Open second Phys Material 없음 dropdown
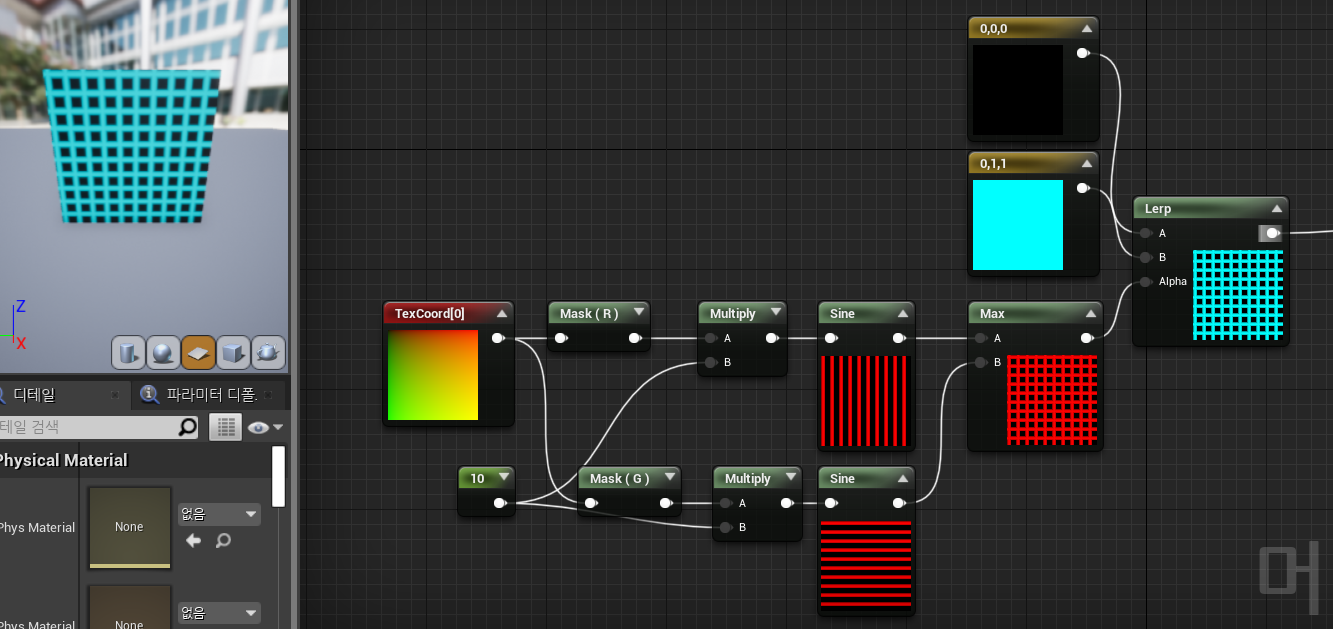The height and width of the screenshot is (629, 1333). (x=219, y=612)
